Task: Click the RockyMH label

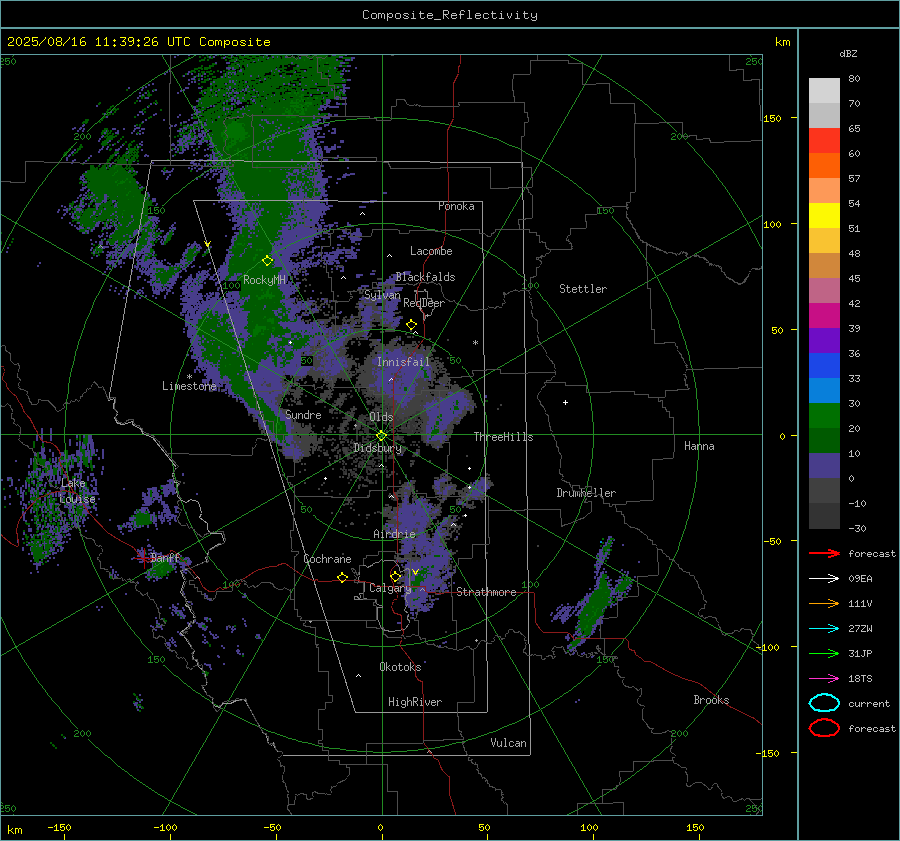Action: [264, 280]
